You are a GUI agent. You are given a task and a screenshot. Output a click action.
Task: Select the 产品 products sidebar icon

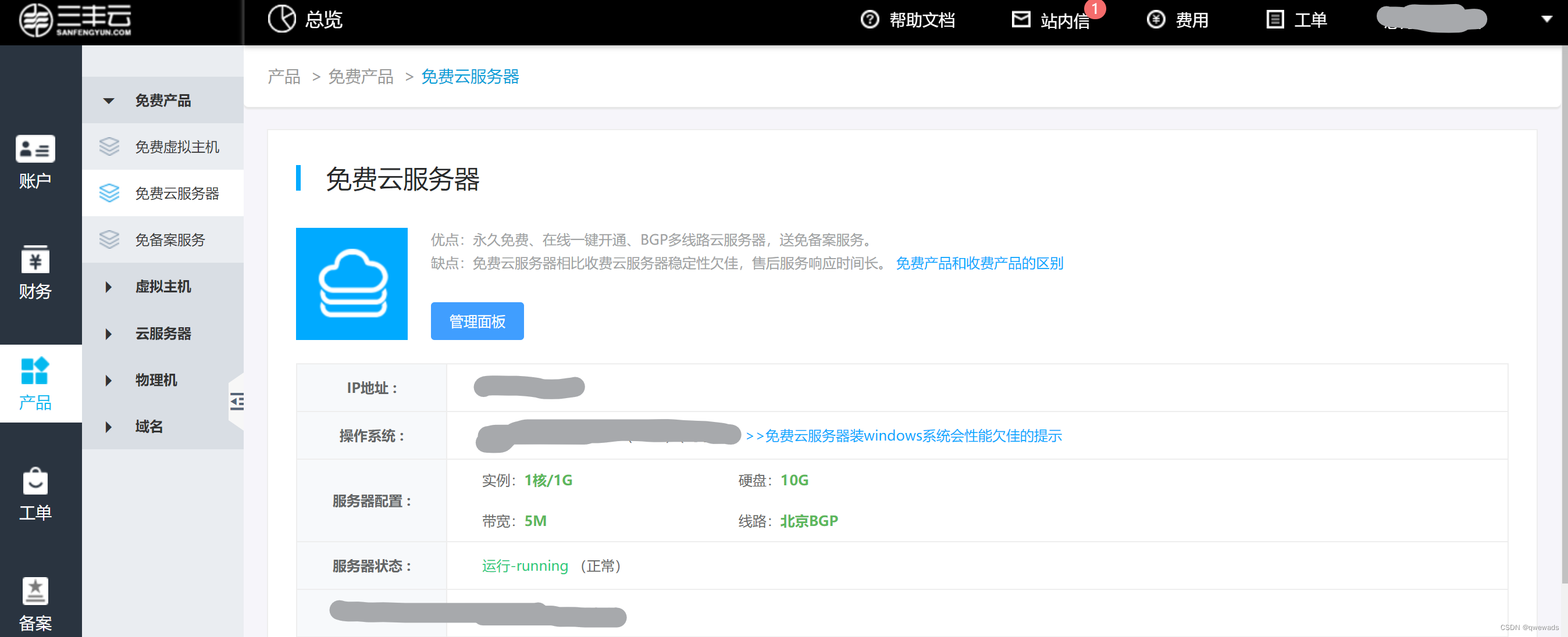pyautogui.click(x=35, y=371)
